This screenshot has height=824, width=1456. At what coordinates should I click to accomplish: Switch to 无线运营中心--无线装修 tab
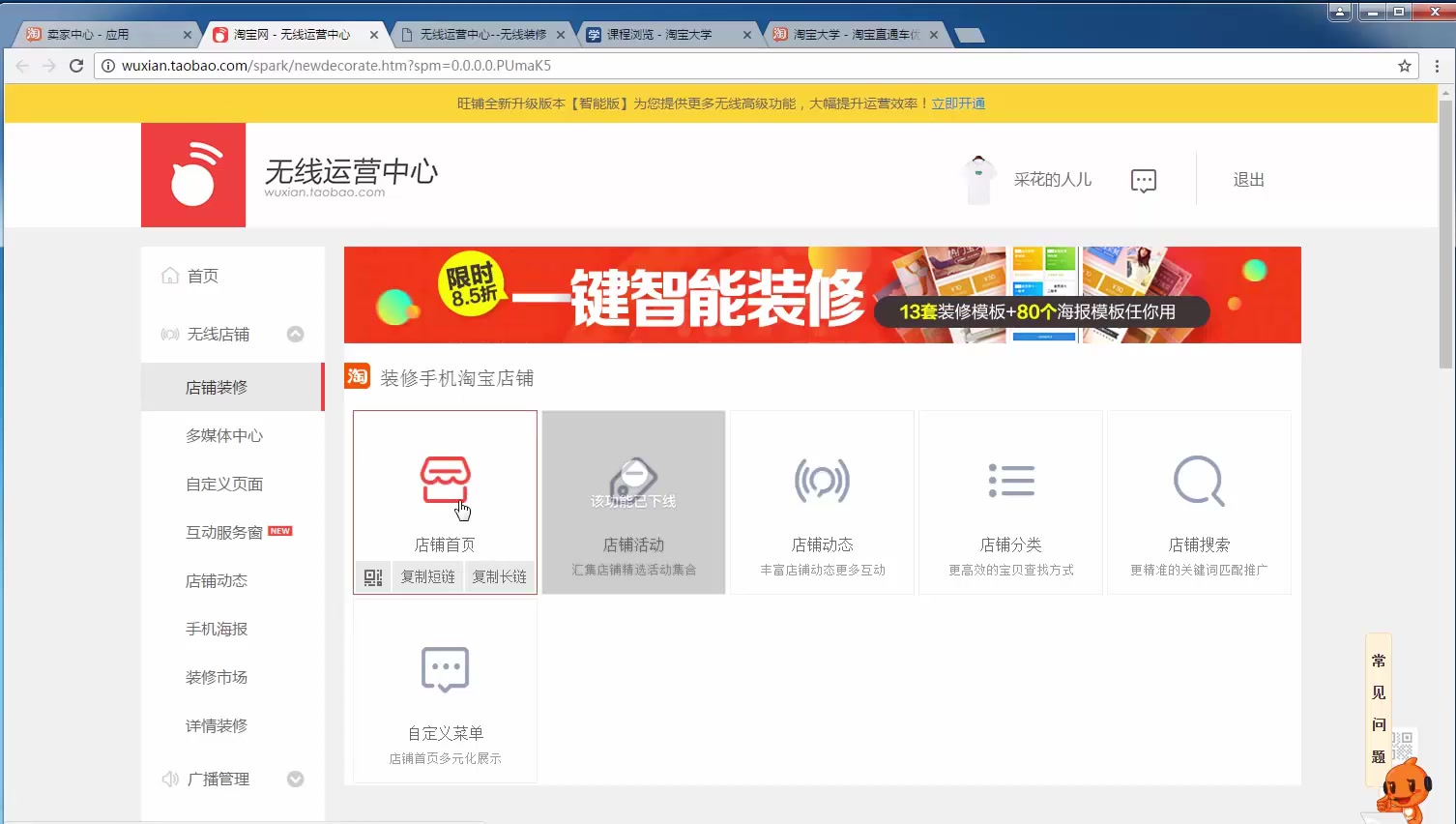(x=483, y=34)
